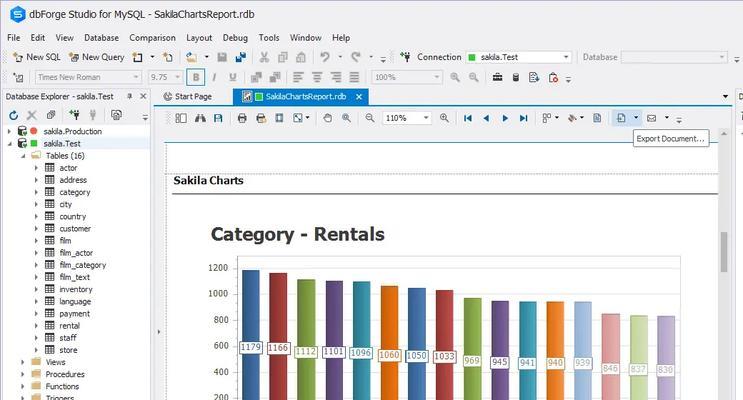Click the binoculars search icon
Image resolution: width=743 pixels, height=400 pixels.
200,118
